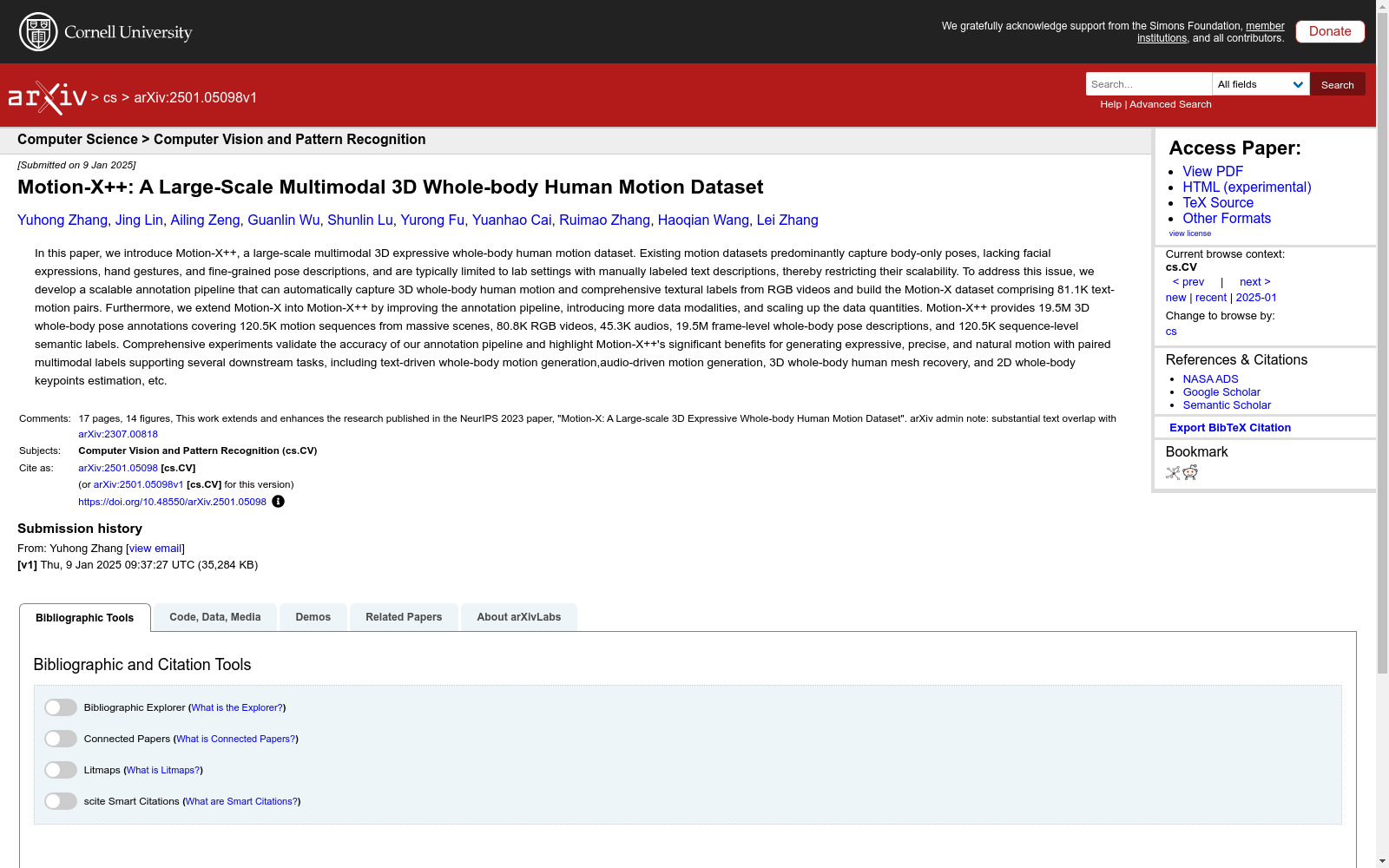Download the TeX Source

click(1218, 203)
